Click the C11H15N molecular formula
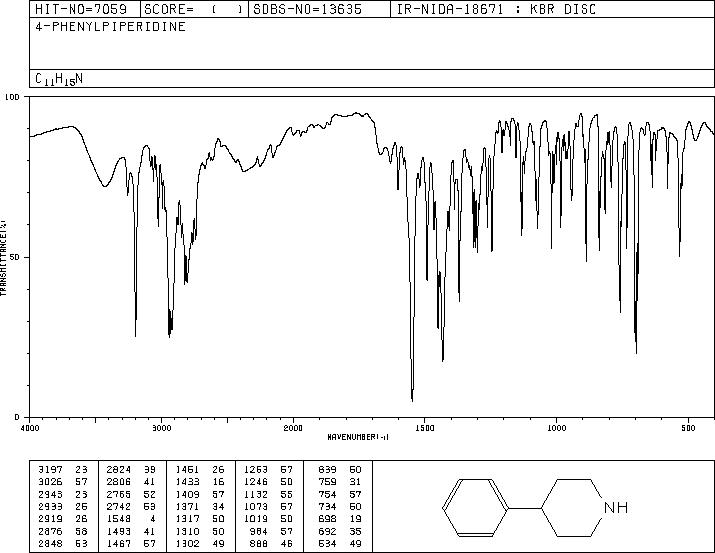 pos(59,79)
